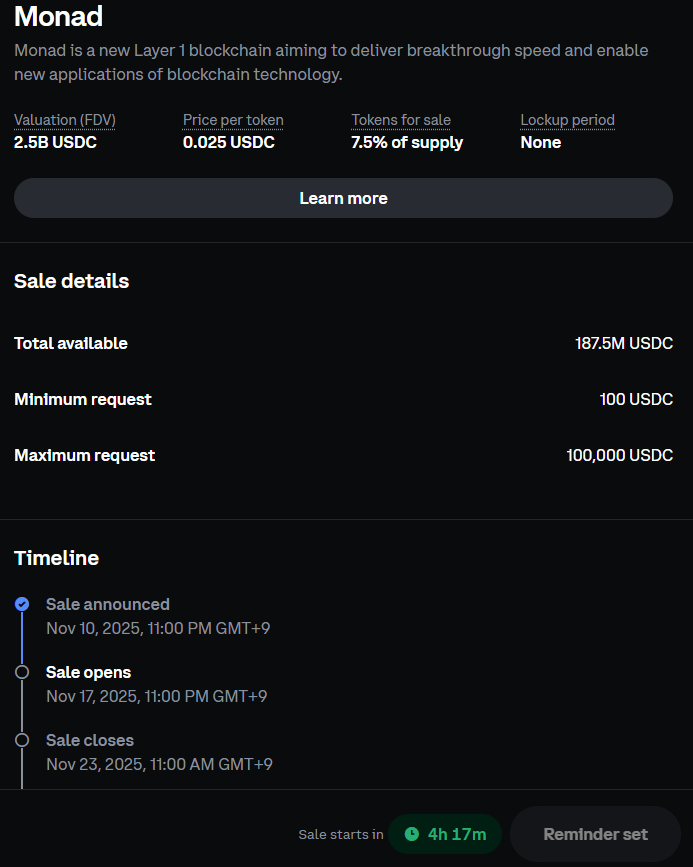Viewport: 693px width, 867px height.
Task: Click the Nov 10, 2025 date text
Action: (x=158, y=628)
